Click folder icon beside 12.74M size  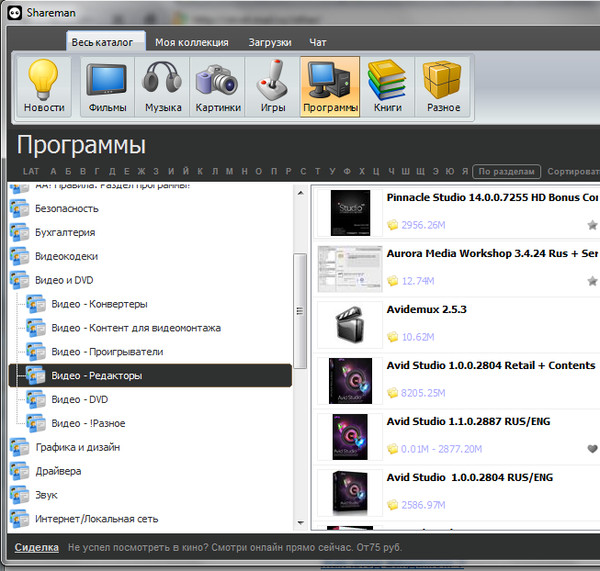(x=393, y=281)
